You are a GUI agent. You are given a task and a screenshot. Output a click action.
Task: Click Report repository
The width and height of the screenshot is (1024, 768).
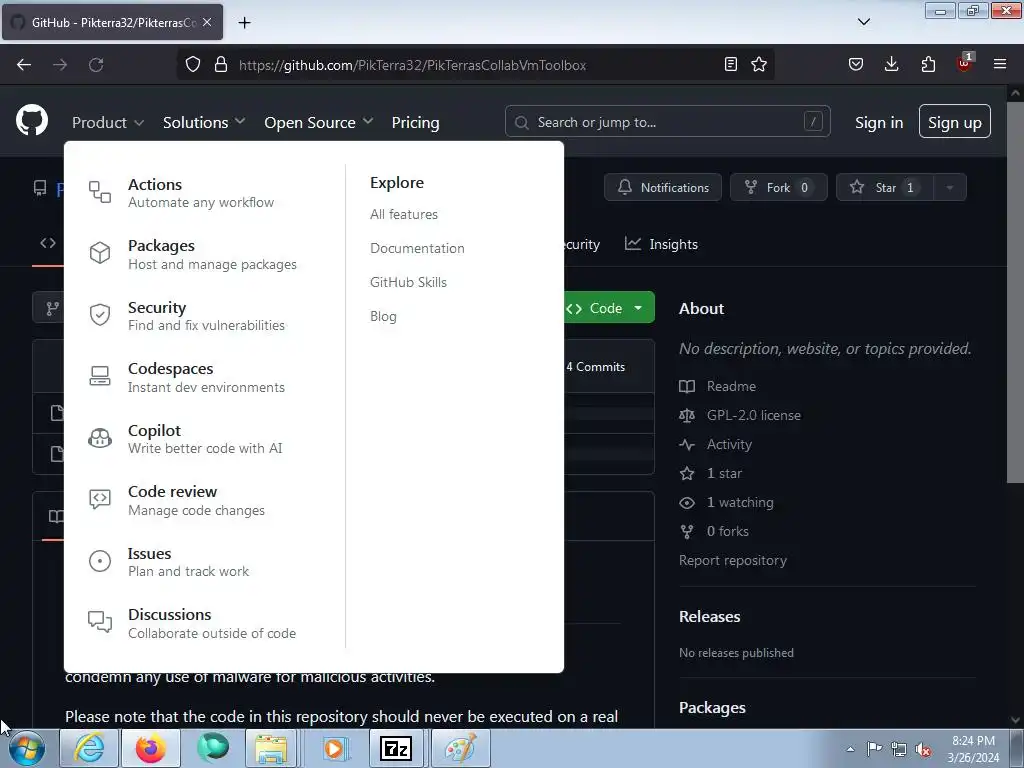733,560
